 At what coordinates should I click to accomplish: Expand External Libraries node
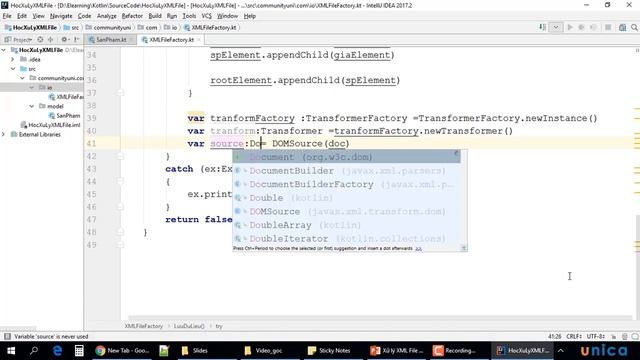(x=4, y=134)
